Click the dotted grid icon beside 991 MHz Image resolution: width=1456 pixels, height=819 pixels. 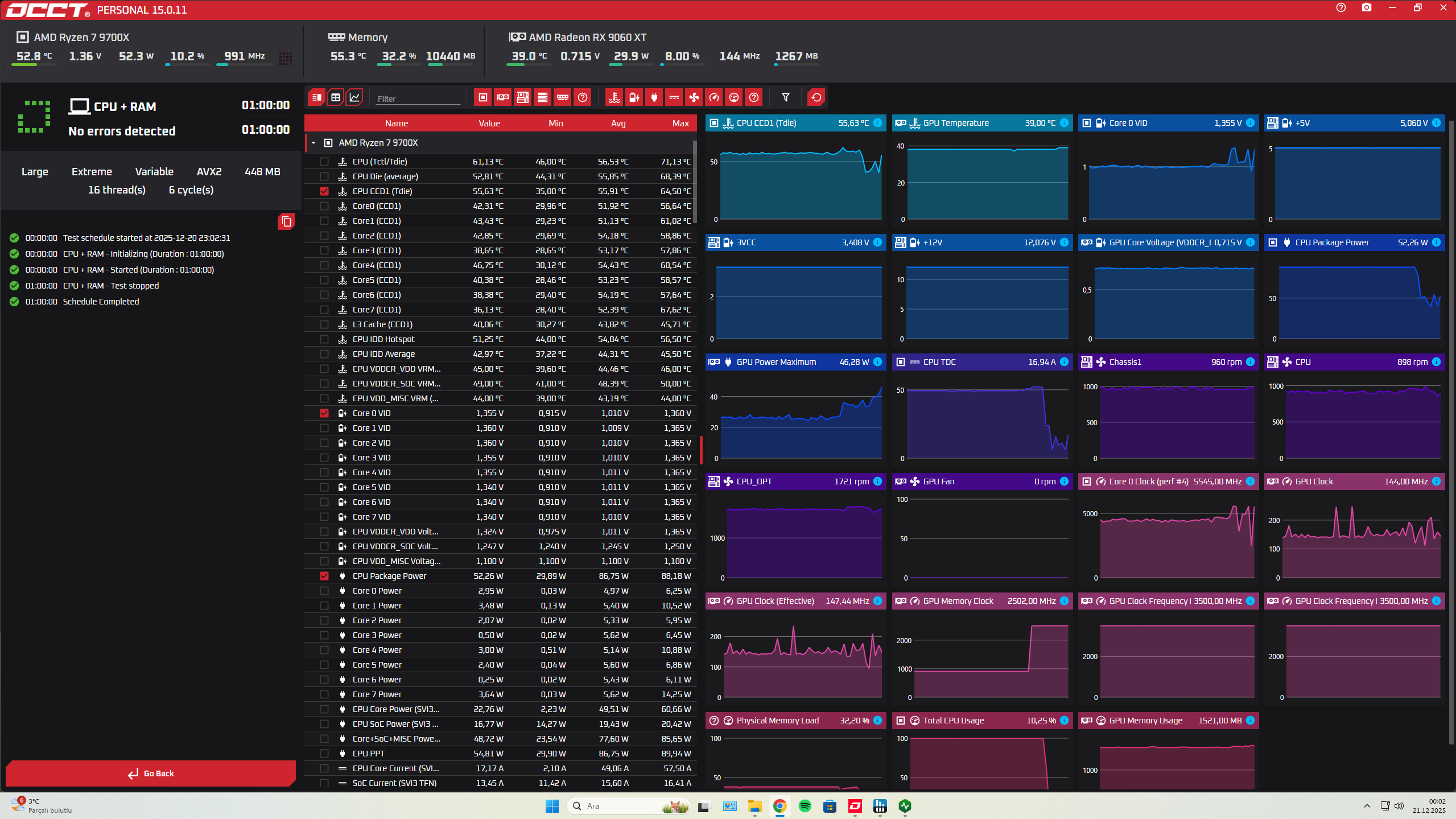coord(286,57)
